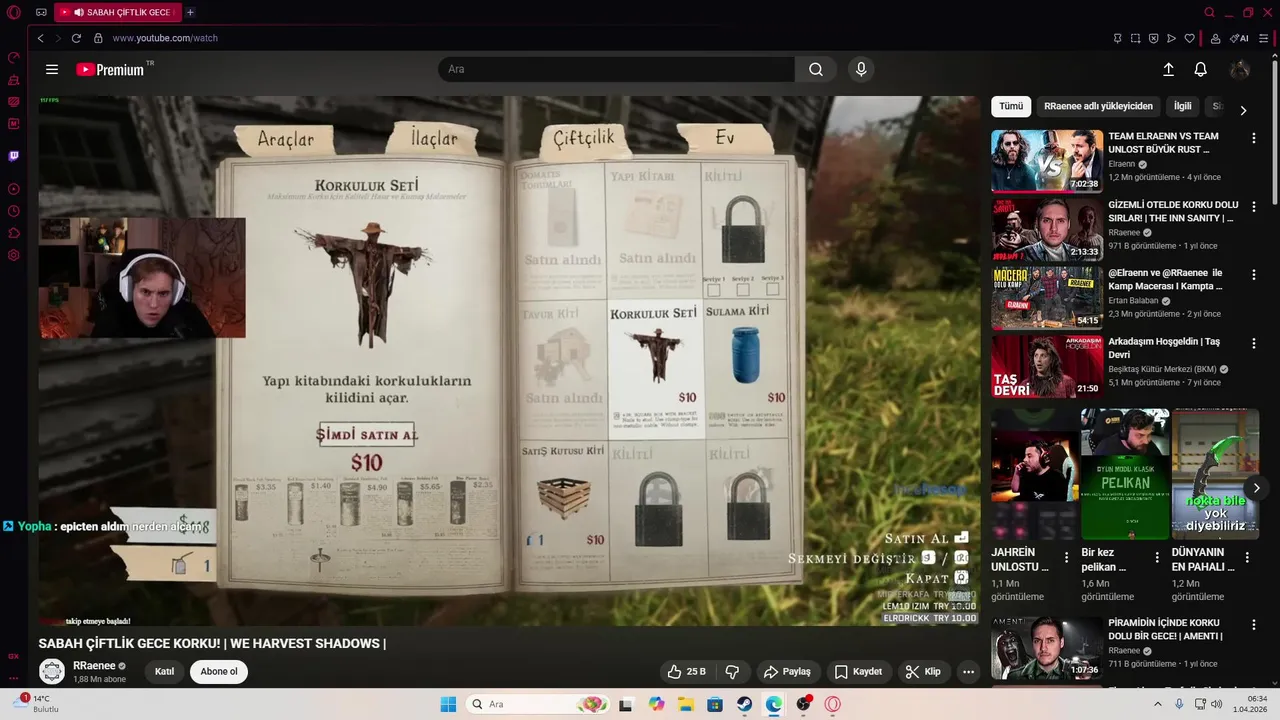This screenshot has height=720, width=1280.
Task: Open File Explorer from the taskbar
Action: click(686, 704)
